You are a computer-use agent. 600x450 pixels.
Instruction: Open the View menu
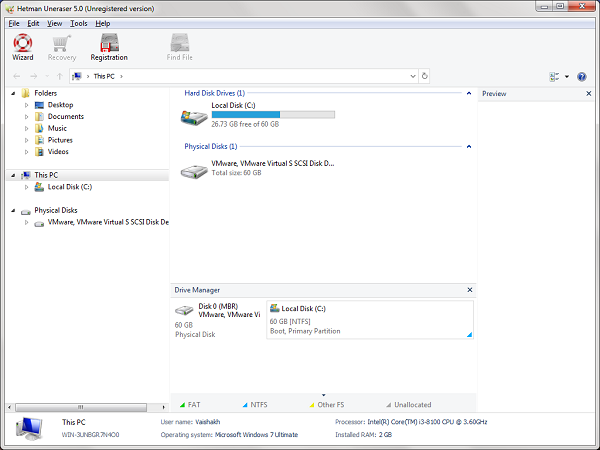[x=54, y=23]
